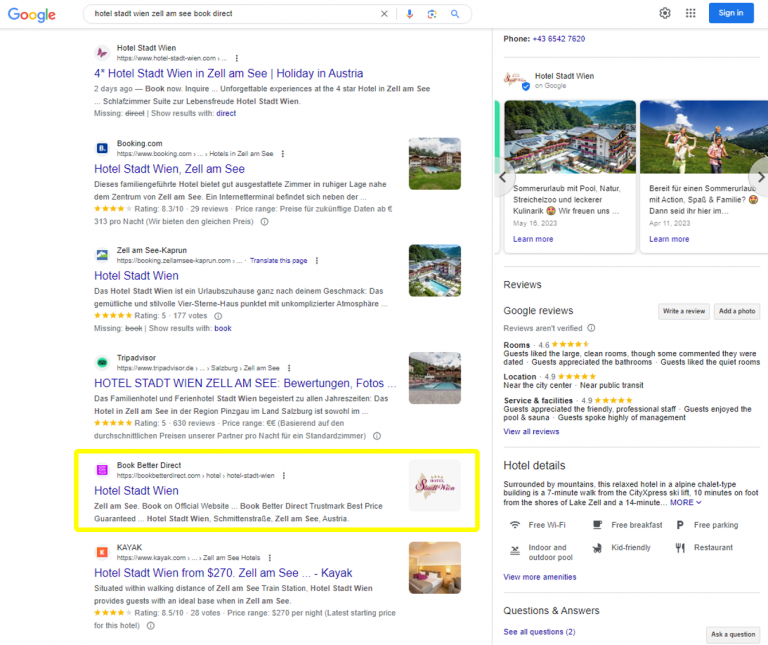This screenshot has width=768, height=645.
Task: Show results with 'direct' link
Action: click(x=226, y=113)
